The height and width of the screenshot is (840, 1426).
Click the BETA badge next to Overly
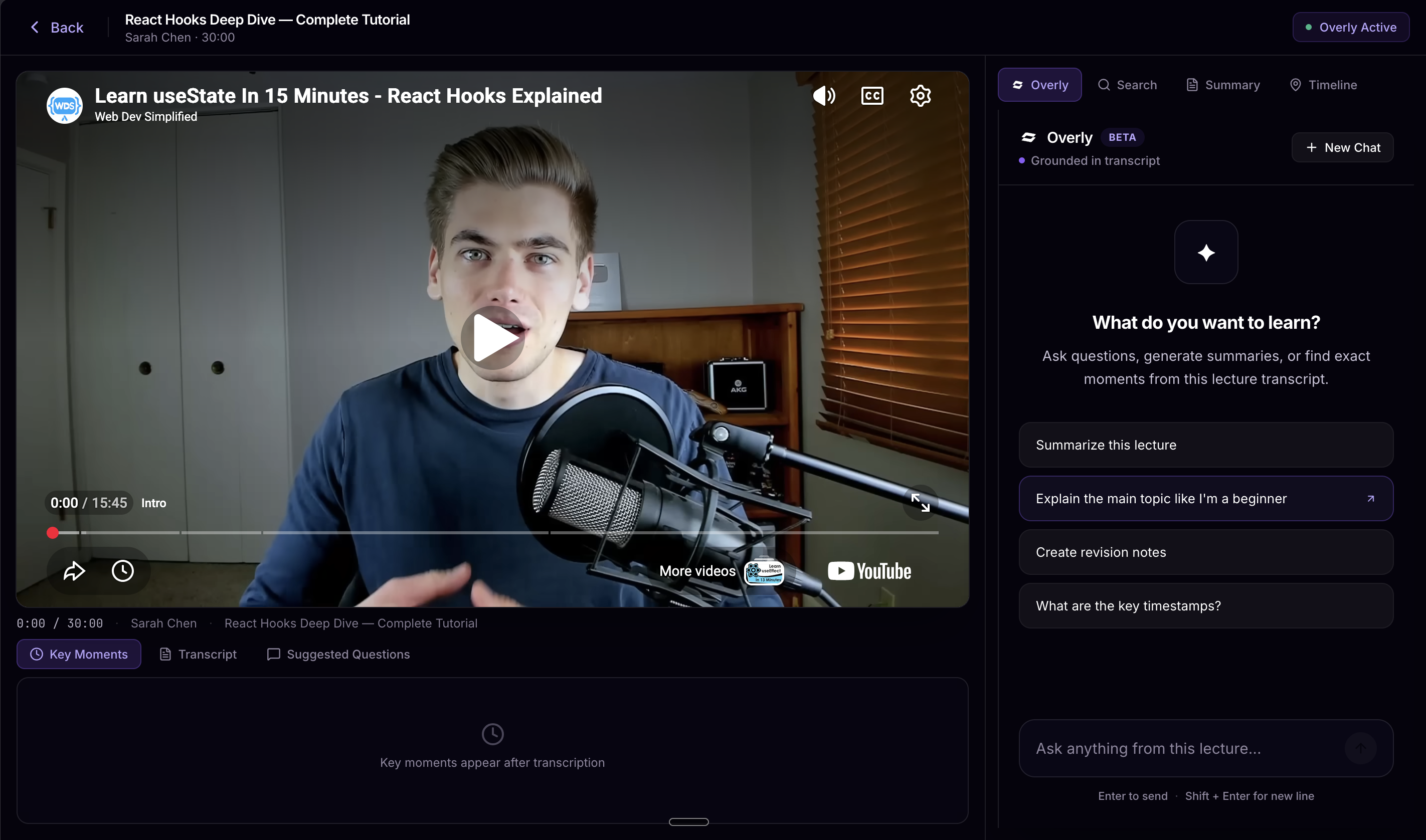(1122, 137)
